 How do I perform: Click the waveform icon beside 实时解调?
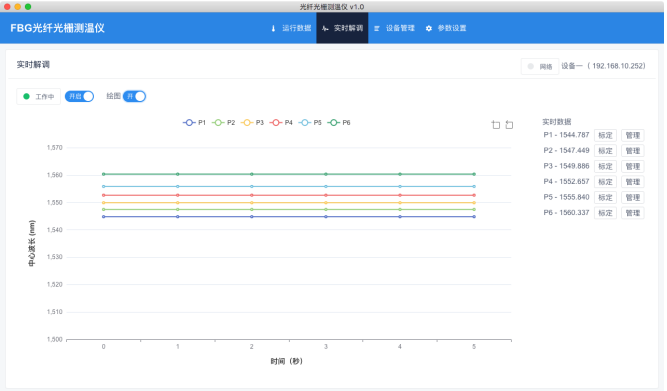(x=325, y=29)
